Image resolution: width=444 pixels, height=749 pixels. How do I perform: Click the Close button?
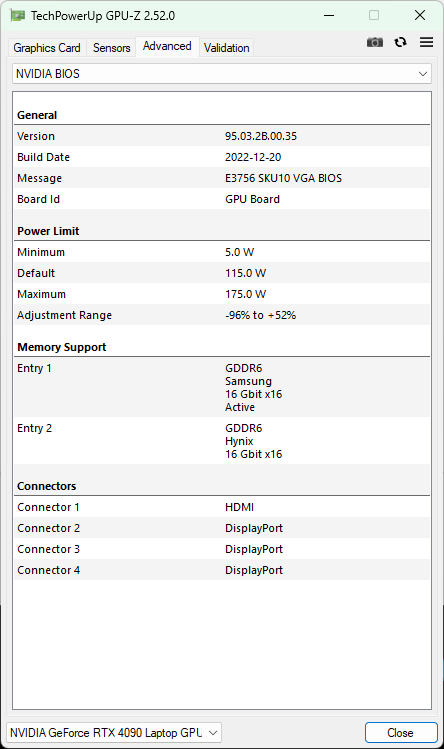[x=401, y=733]
